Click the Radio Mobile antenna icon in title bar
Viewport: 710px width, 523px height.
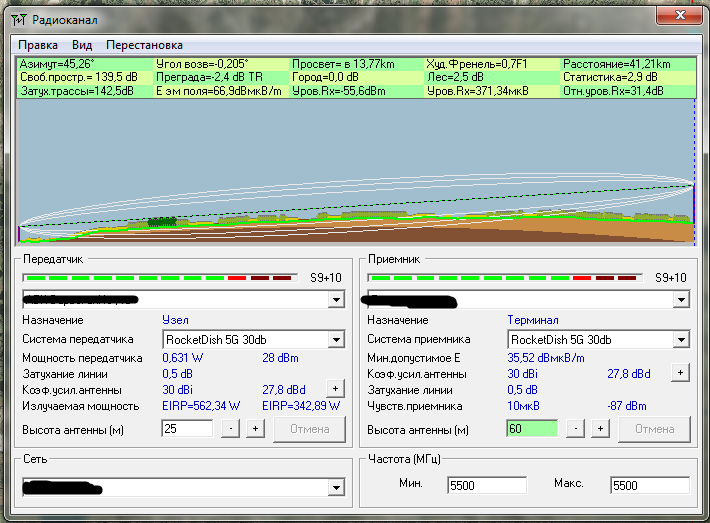[x=18, y=19]
